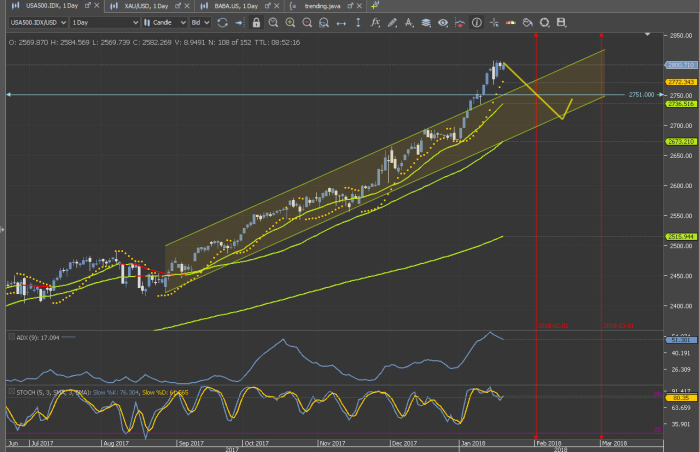700x452 pixels.
Task: Click the left edge panel expander handle
Action: (2, 230)
